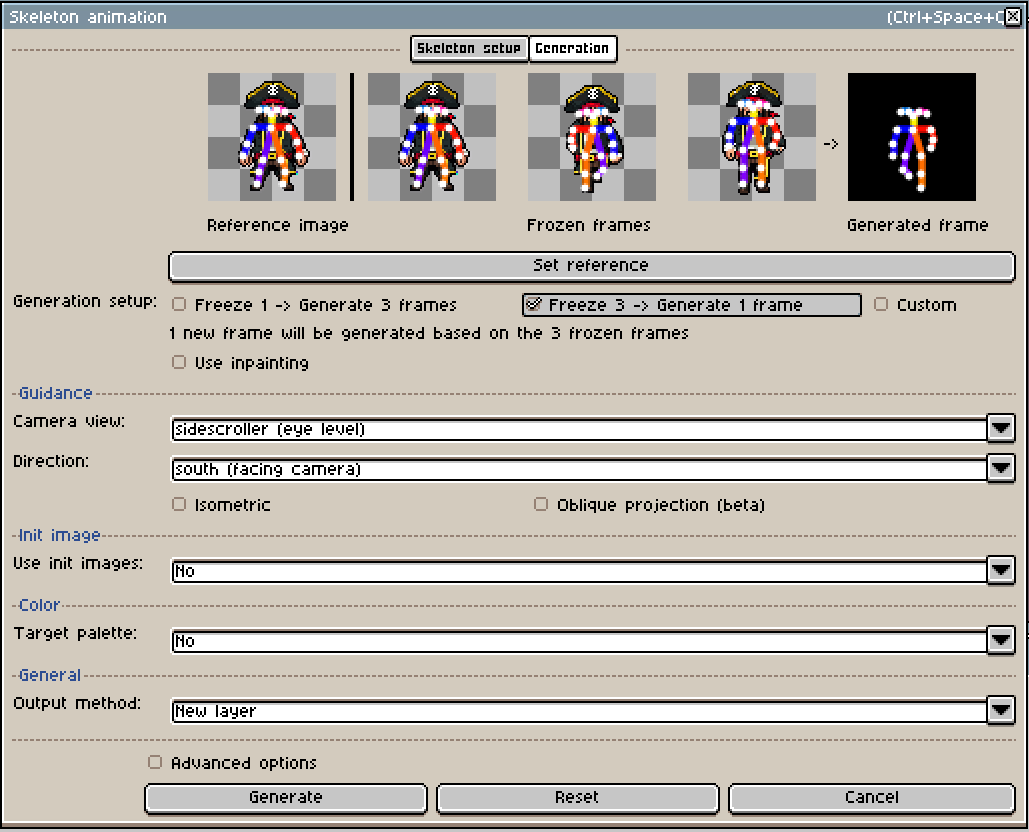The height and width of the screenshot is (832, 1029).
Task: Select the Generation tab
Action: [x=573, y=49]
